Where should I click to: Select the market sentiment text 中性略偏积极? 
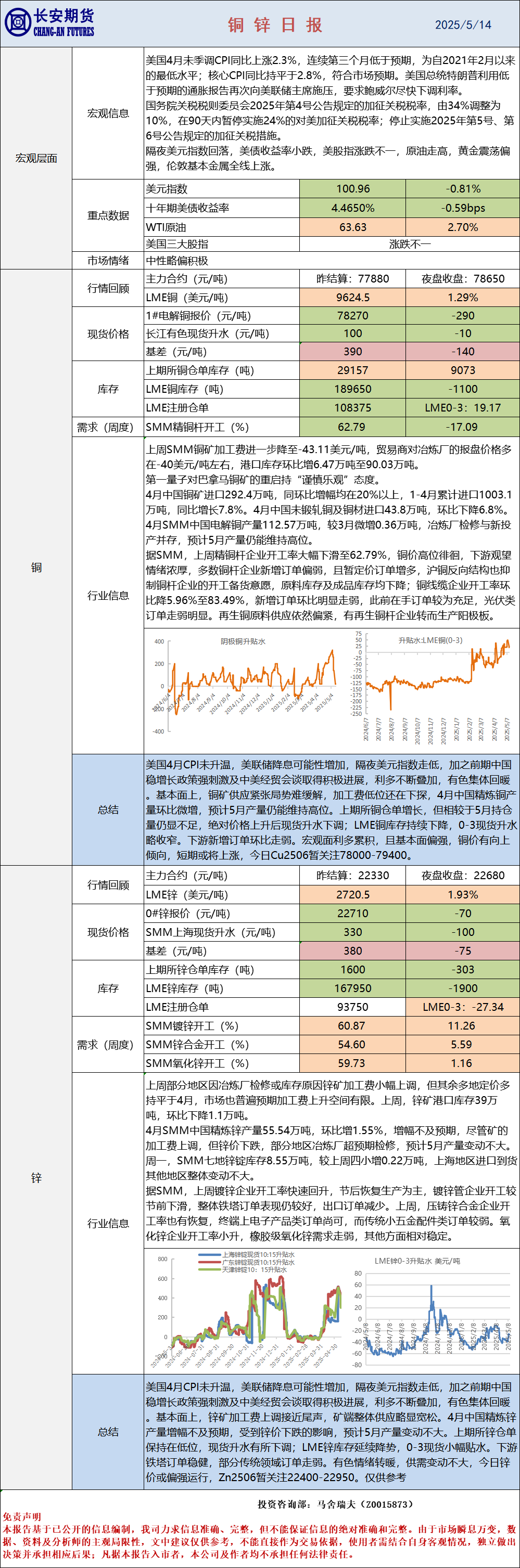[x=176, y=261]
